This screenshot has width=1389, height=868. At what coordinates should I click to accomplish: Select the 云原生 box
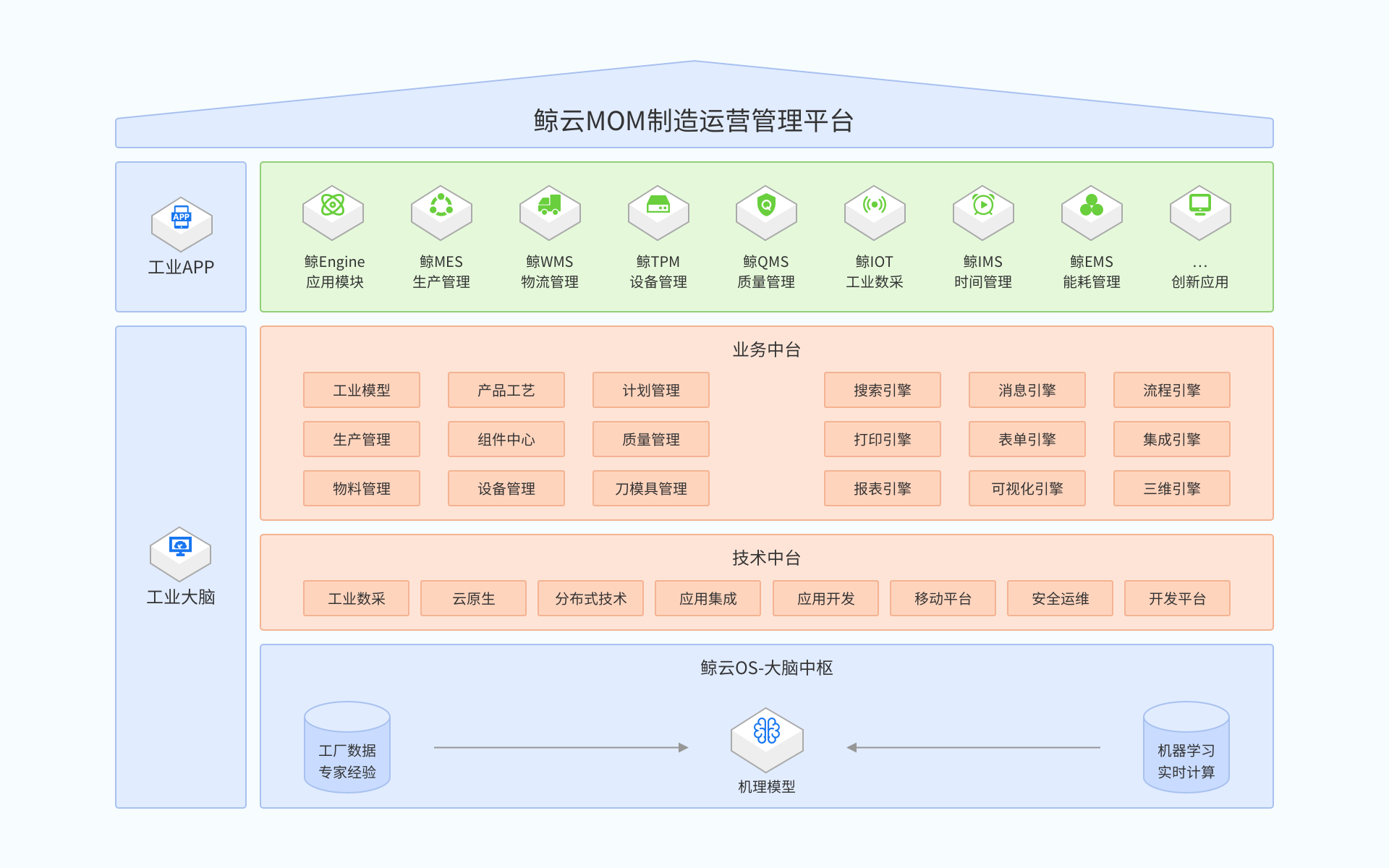click(474, 598)
